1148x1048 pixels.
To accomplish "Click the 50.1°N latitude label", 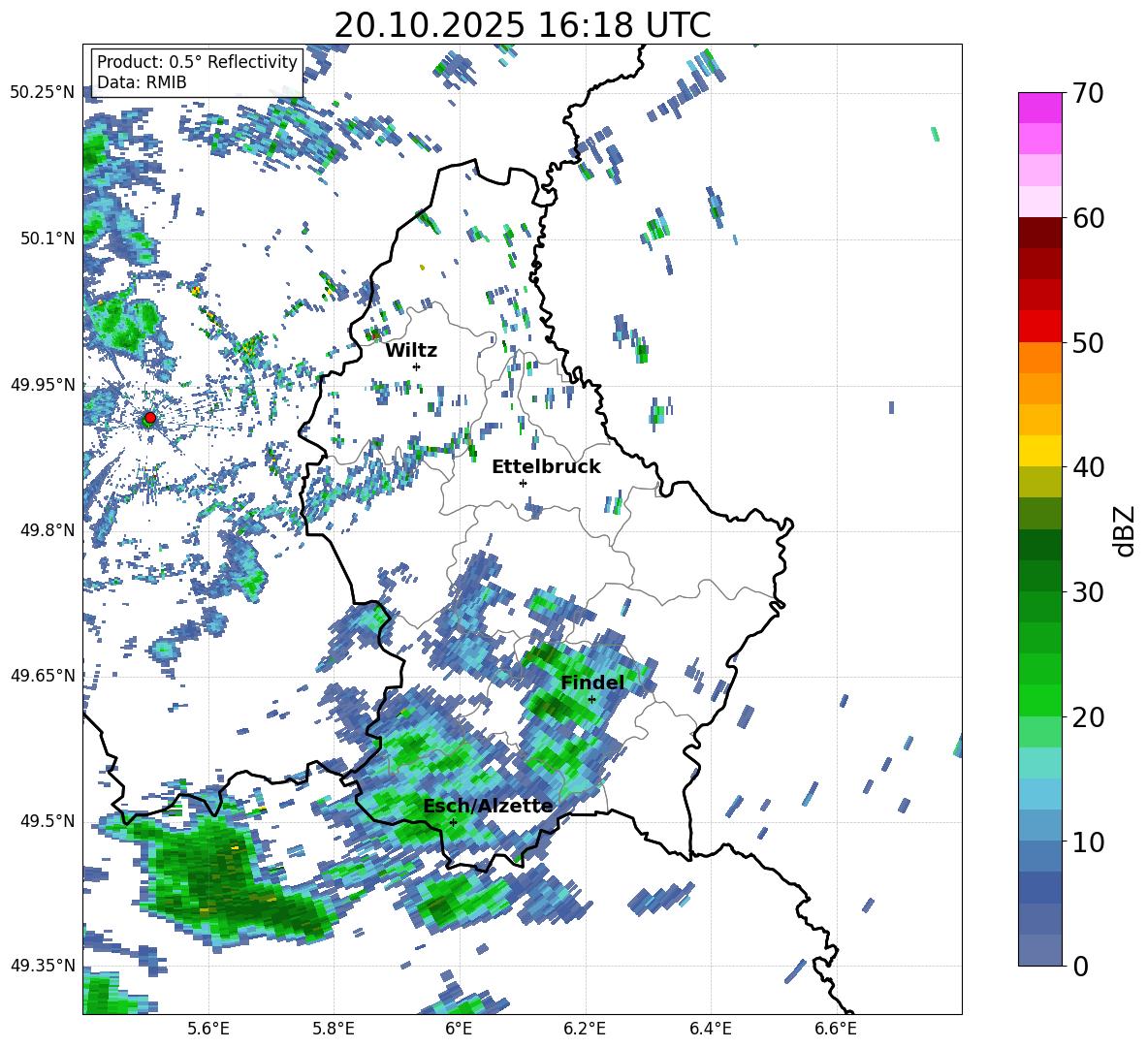I will point(47,238).
